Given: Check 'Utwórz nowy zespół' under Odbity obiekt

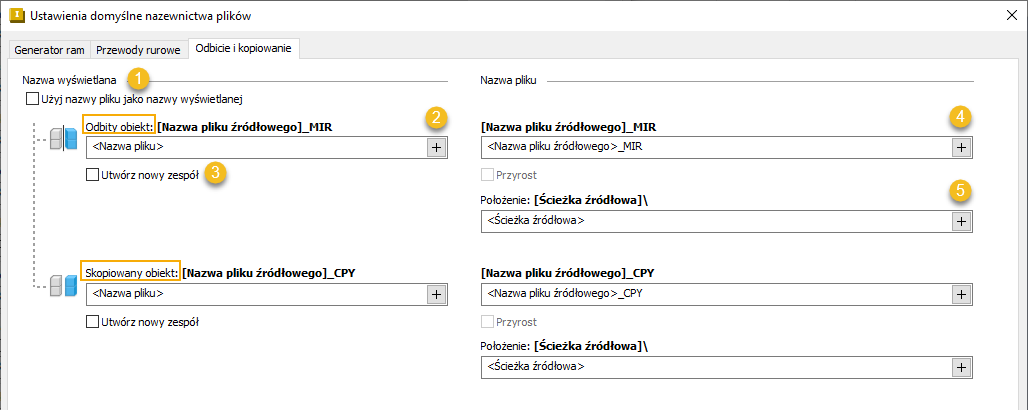Looking at the screenshot, I should click(93, 175).
